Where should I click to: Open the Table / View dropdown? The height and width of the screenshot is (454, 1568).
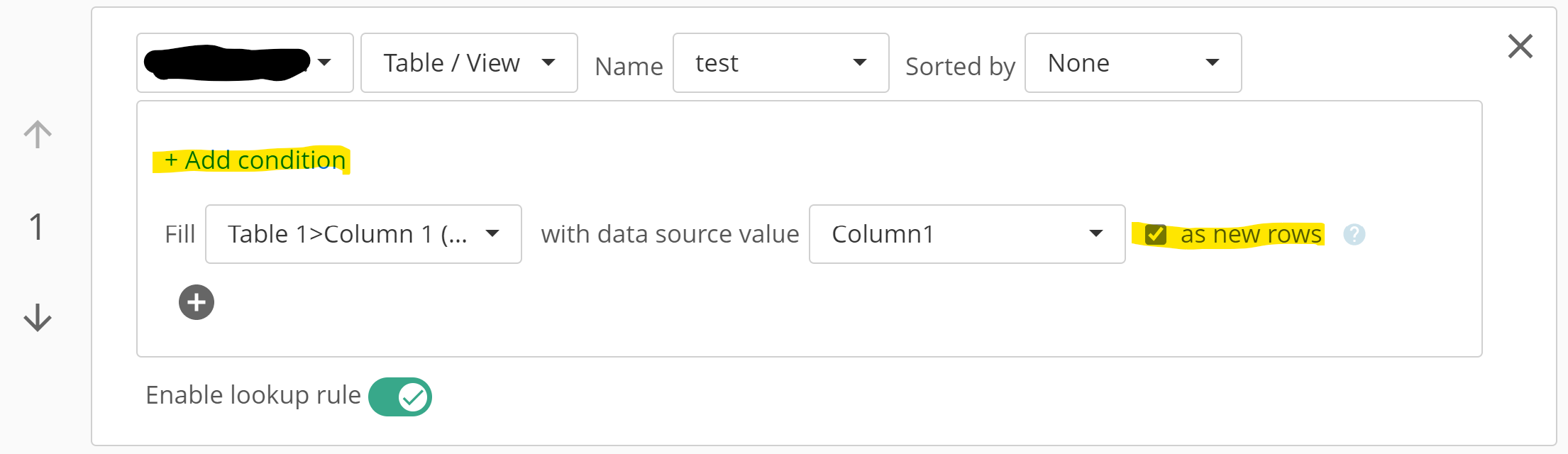(469, 63)
